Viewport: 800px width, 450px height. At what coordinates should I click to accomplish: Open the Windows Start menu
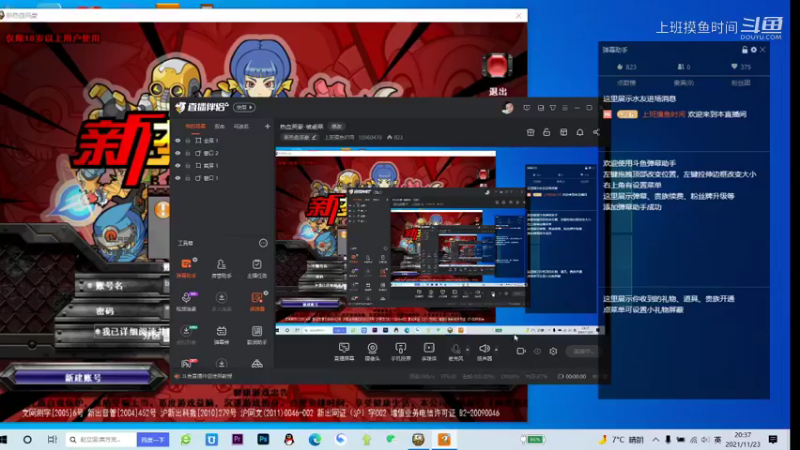tap(4, 439)
